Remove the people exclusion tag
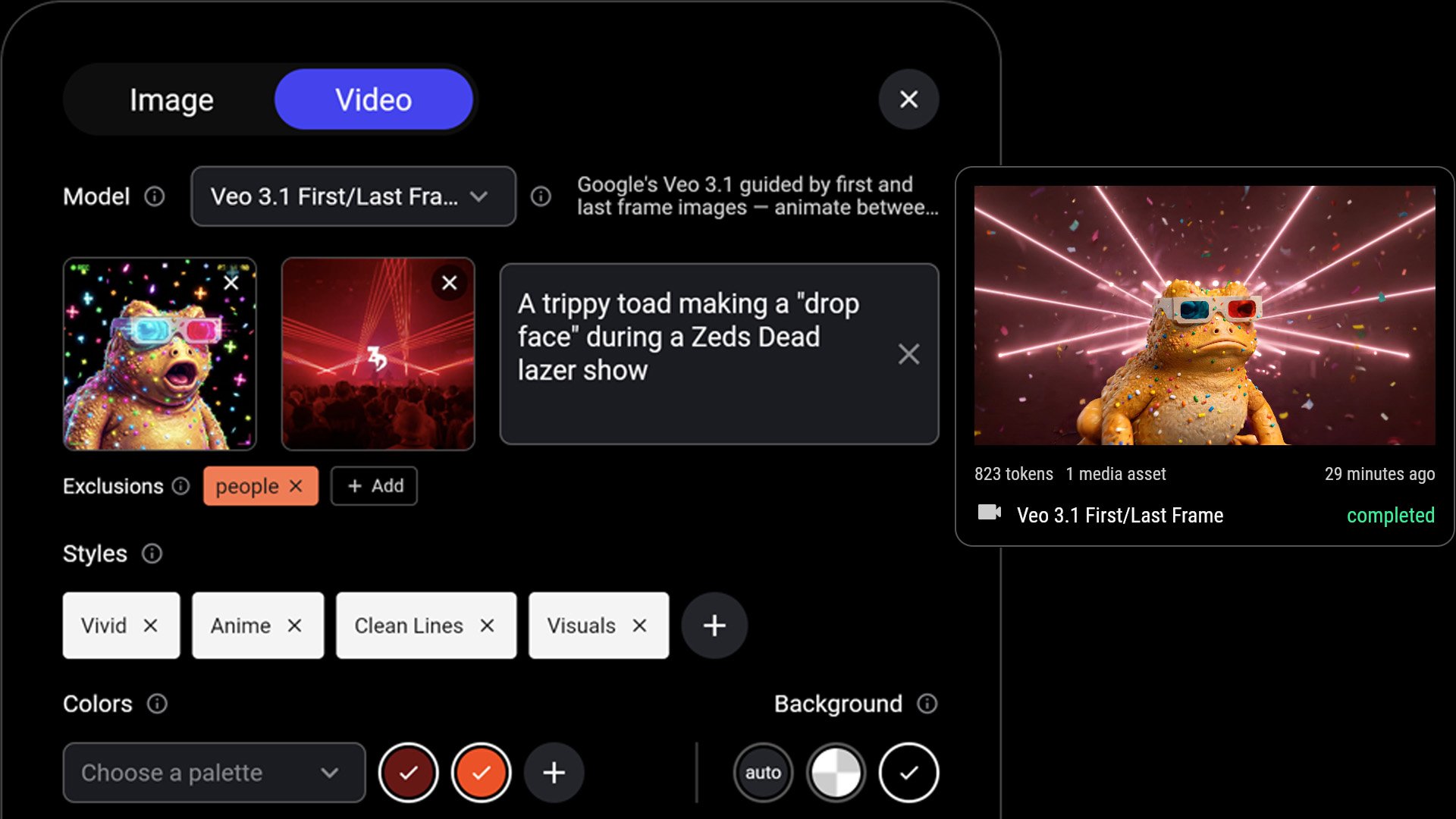 click(x=296, y=486)
